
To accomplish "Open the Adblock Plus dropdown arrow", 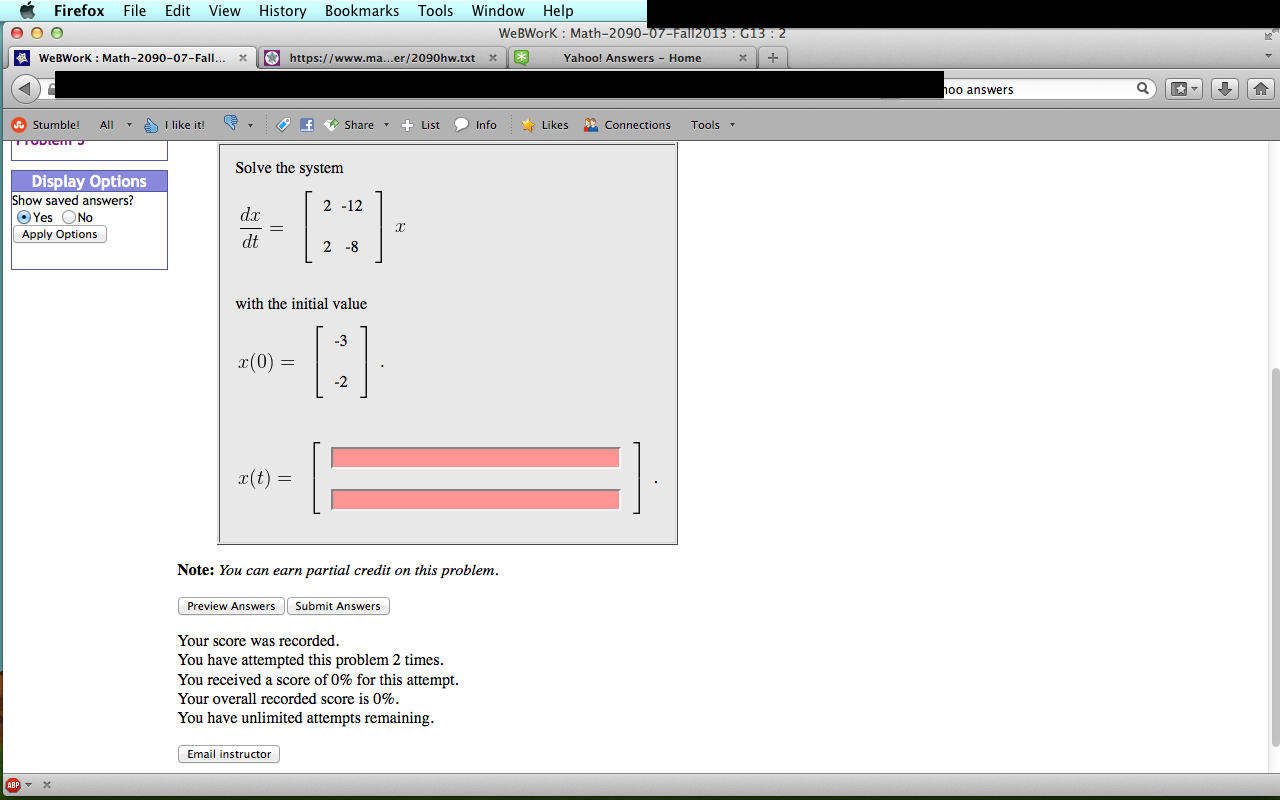I will click(x=29, y=785).
